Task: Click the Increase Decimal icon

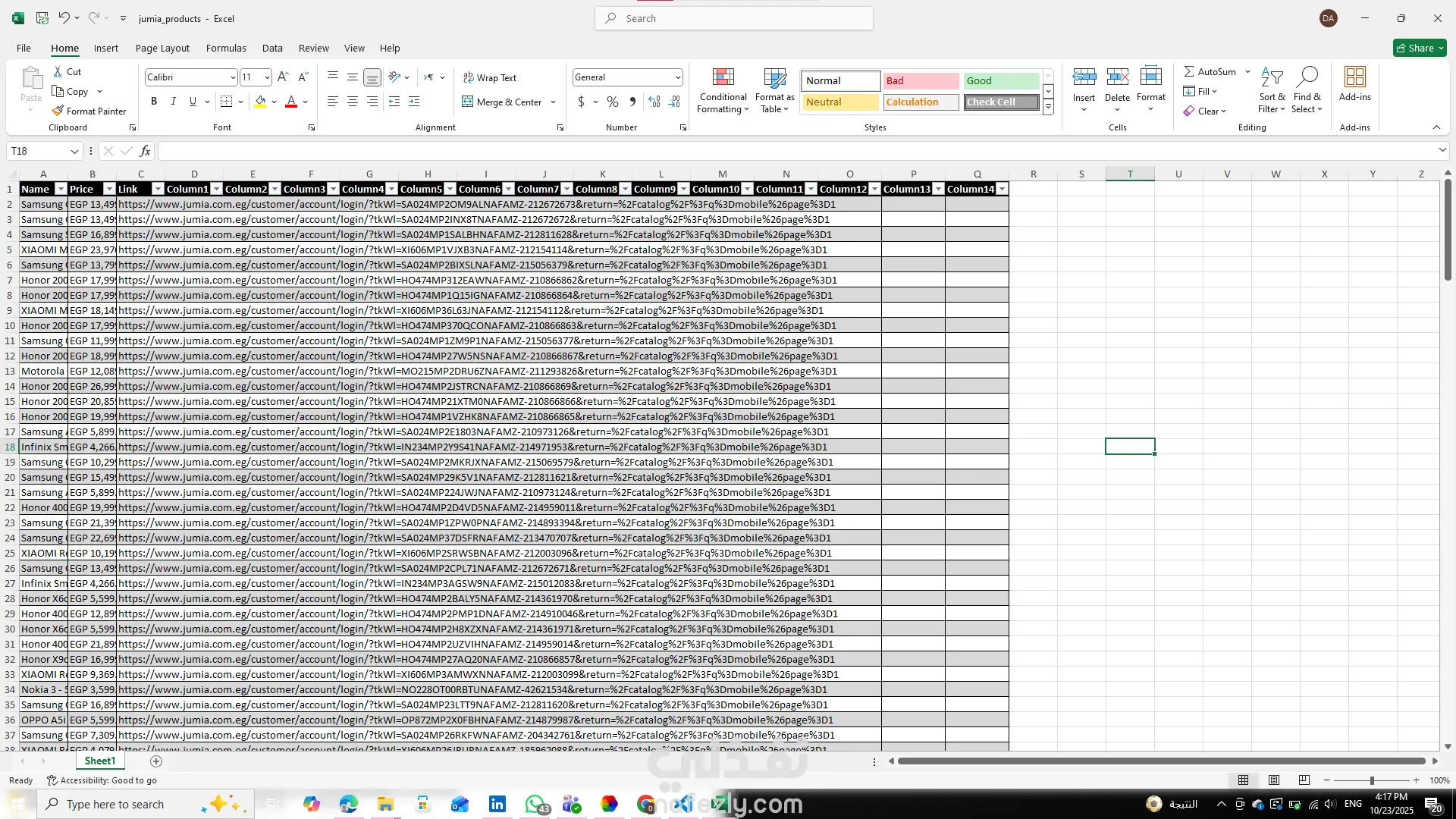Action: (x=654, y=102)
